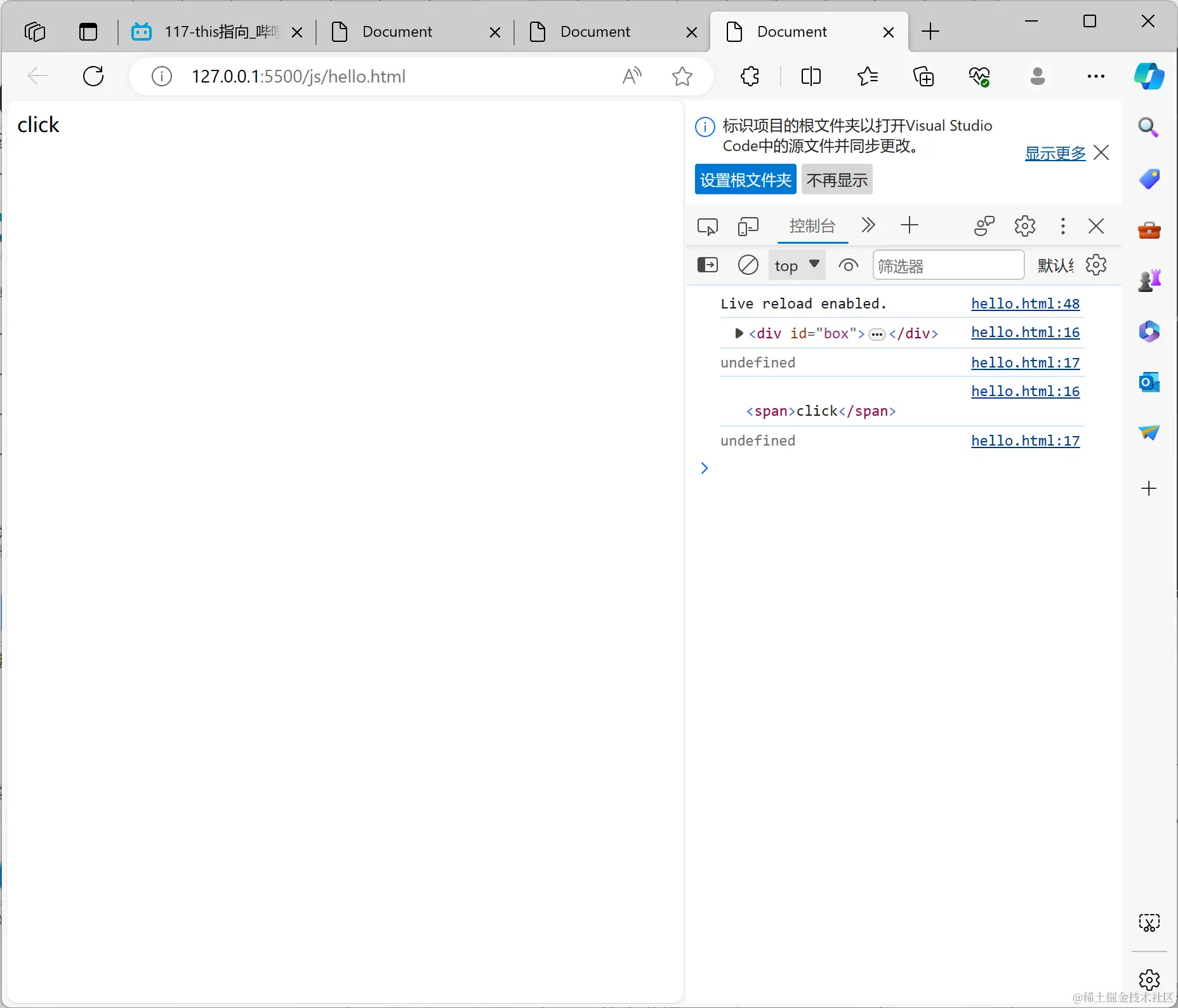Open the tab actions menu icon

tap(88, 31)
